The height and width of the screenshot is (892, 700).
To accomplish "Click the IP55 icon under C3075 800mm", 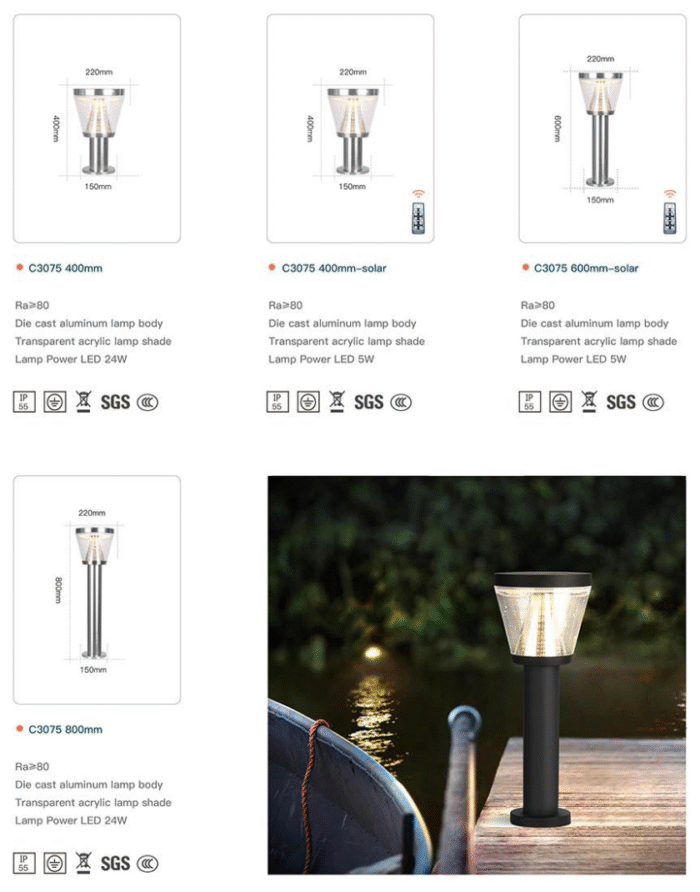I will point(24,863).
